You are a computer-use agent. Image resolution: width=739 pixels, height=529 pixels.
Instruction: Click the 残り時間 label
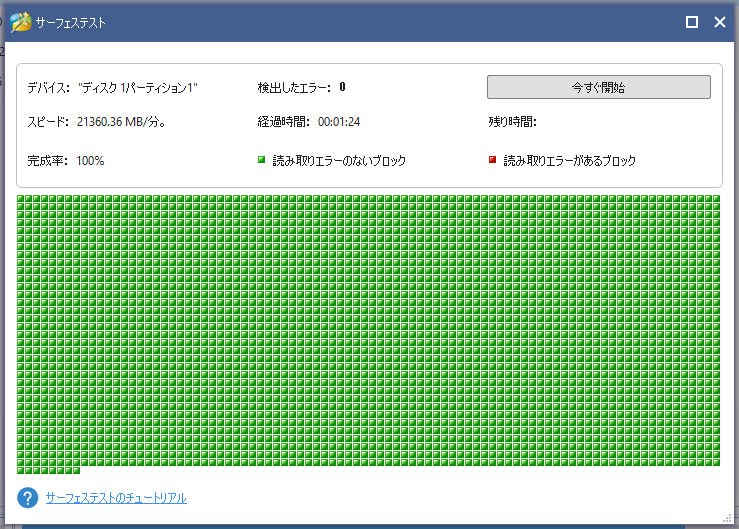tap(512, 122)
